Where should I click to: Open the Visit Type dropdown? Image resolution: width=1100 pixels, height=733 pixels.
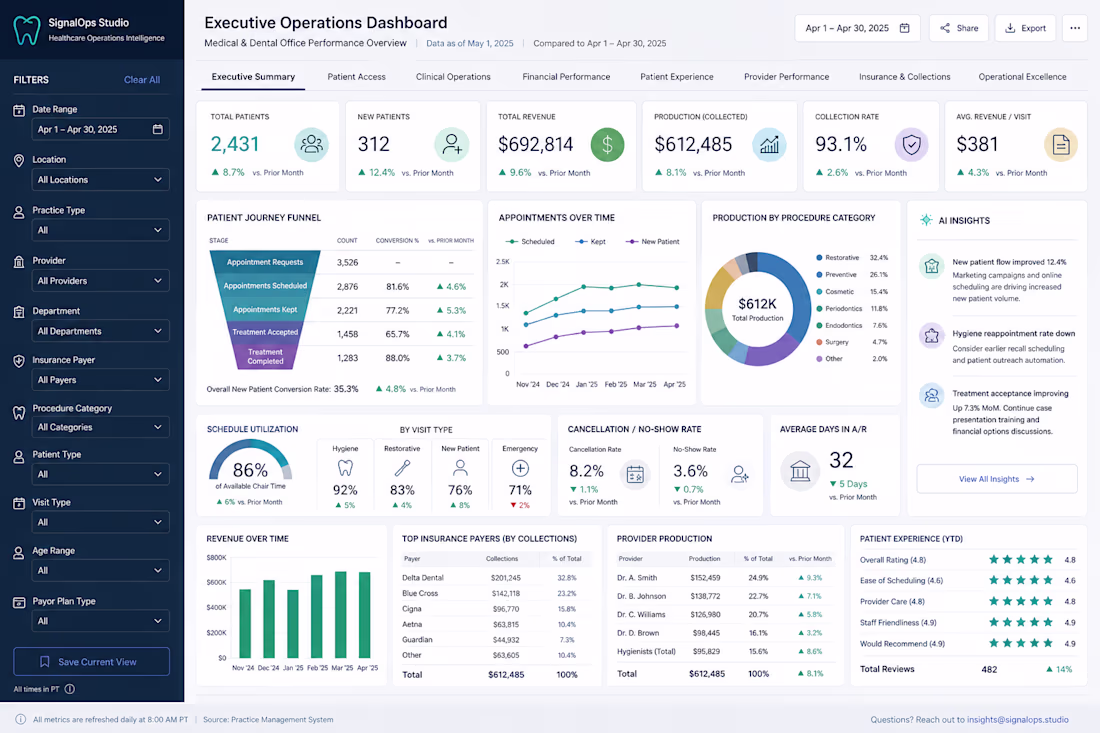coord(100,523)
